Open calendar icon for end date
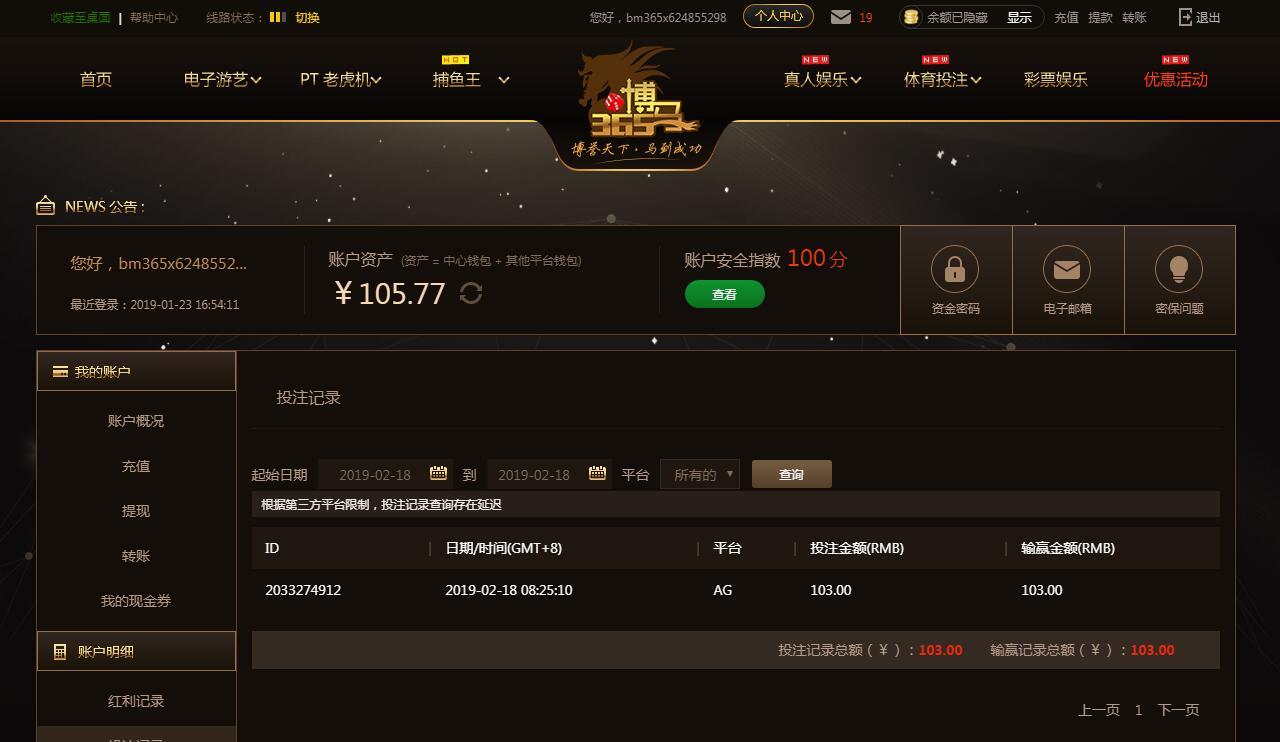Image resolution: width=1280 pixels, height=742 pixels. pyautogui.click(x=597, y=473)
